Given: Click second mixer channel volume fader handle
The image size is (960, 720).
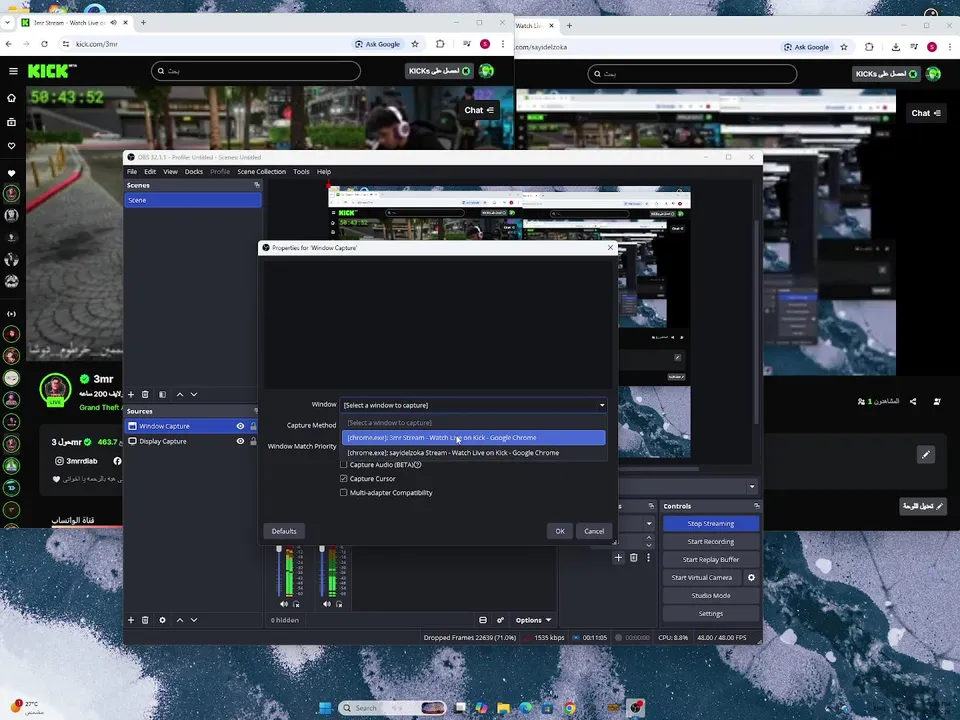Looking at the screenshot, I should pos(322,549).
